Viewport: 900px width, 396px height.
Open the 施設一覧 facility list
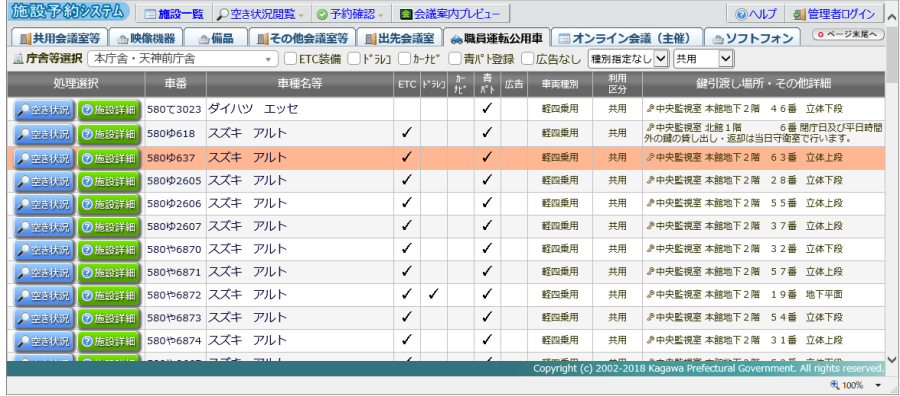click(x=174, y=14)
